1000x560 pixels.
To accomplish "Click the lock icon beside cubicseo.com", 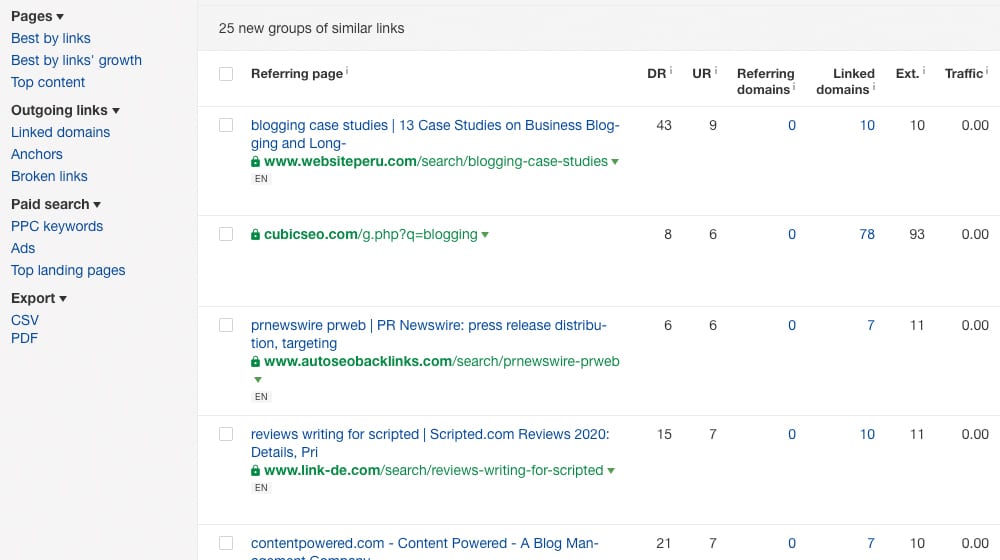I will (x=255, y=234).
